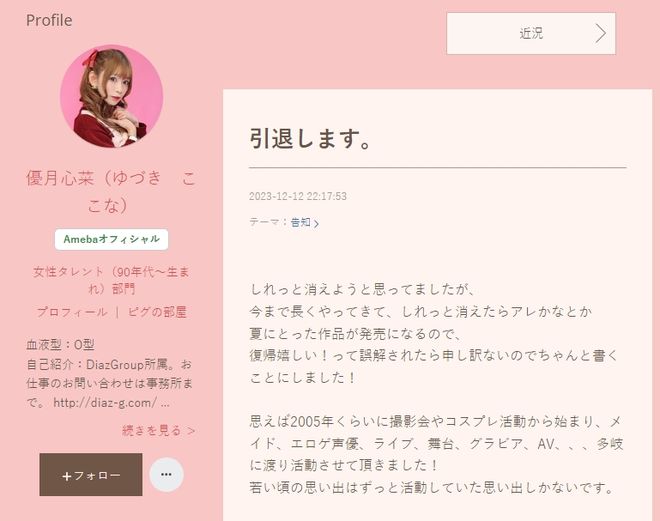This screenshot has width=660, height=521.
Task: Open the ピグの部屋 link
Action: pyautogui.click(x=157, y=312)
